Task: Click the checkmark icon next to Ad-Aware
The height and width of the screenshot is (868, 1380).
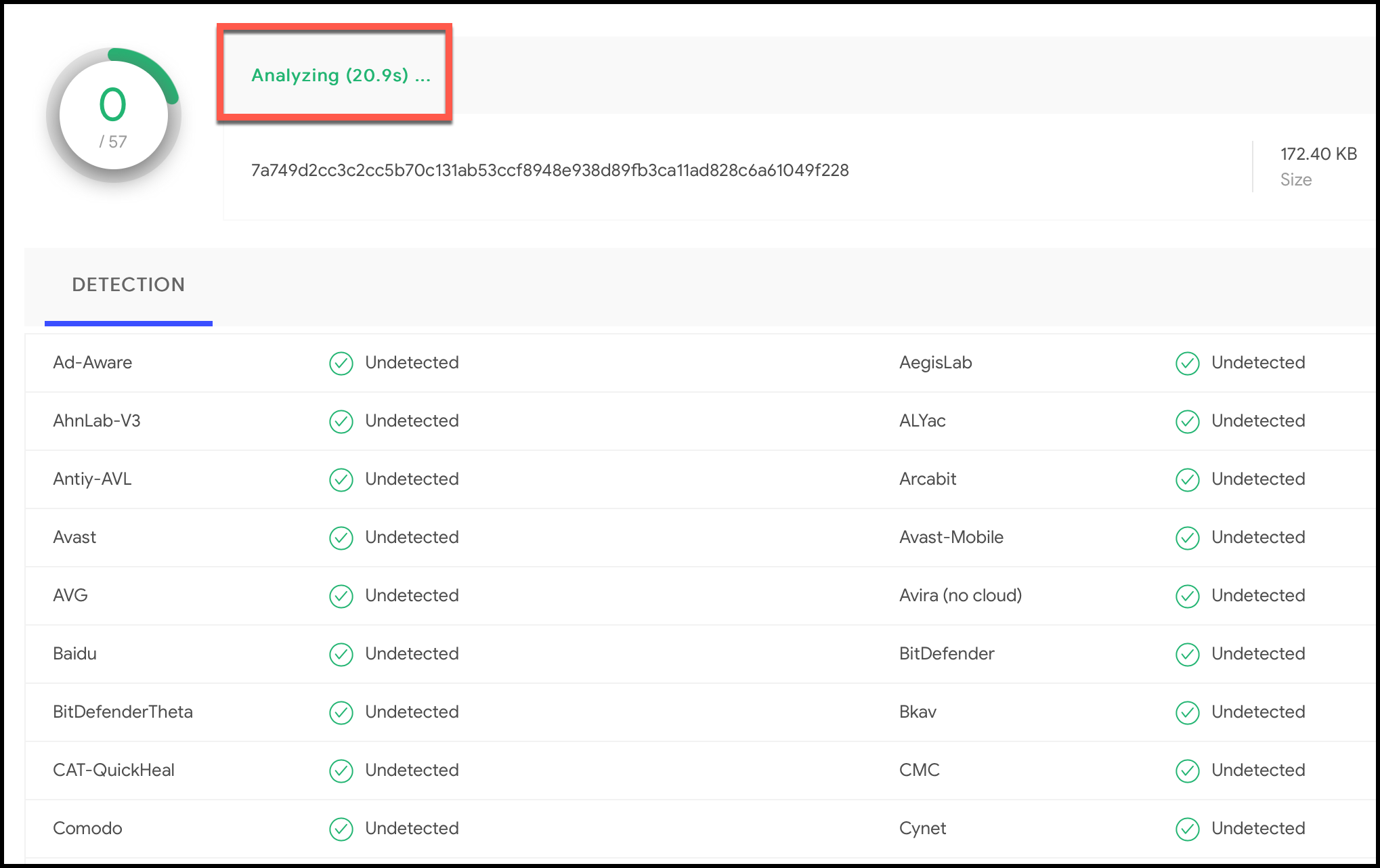Action: coord(341,364)
